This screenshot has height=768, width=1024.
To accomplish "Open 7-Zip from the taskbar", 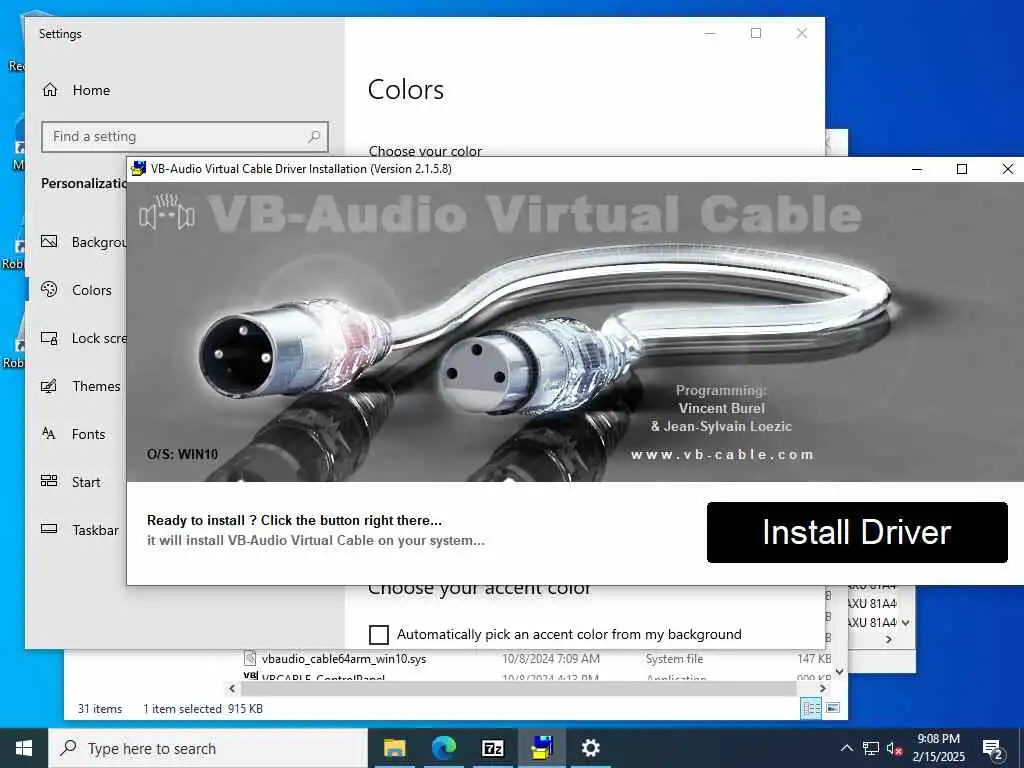I will pos(493,748).
